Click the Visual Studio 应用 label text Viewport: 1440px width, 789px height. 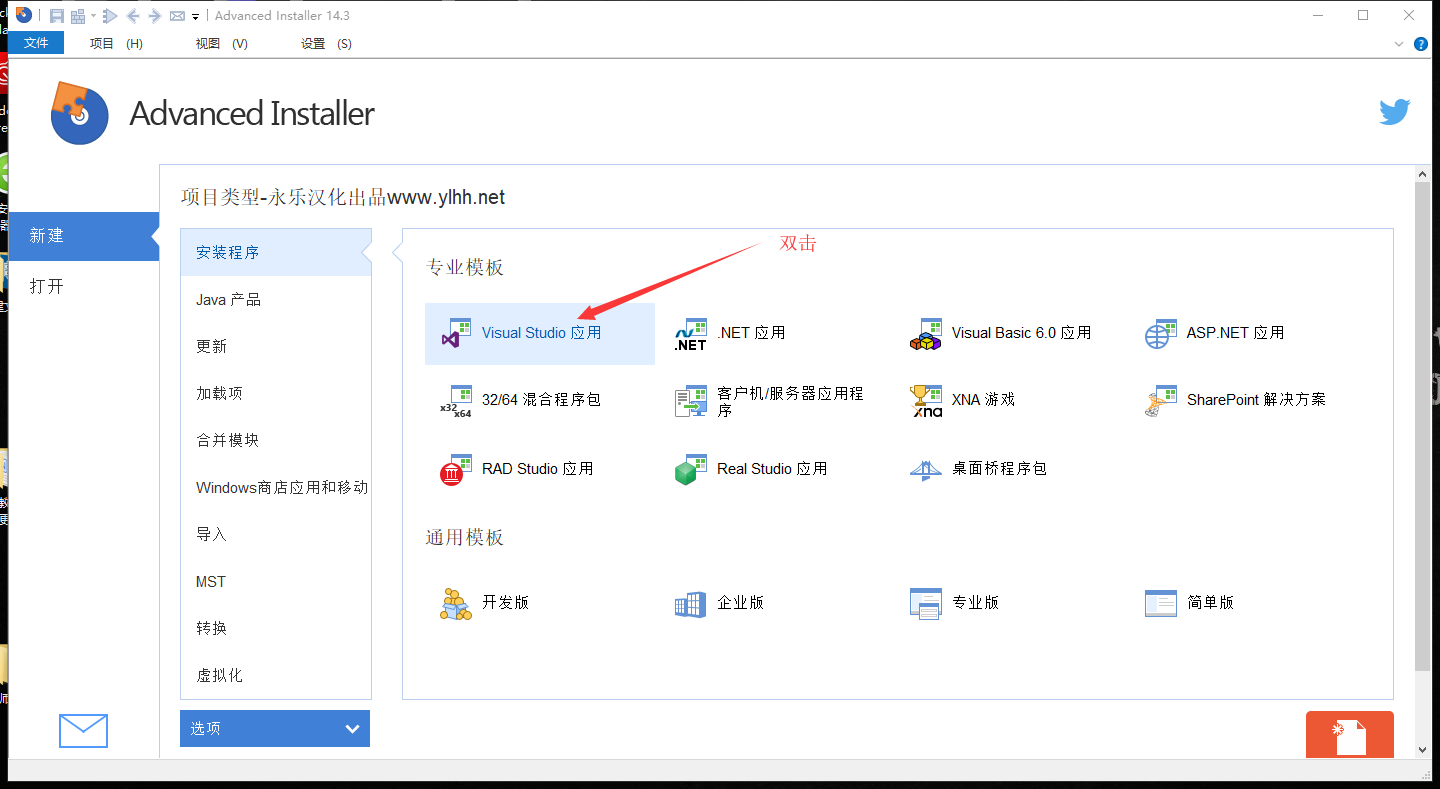pyautogui.click(x=542, y=333)
